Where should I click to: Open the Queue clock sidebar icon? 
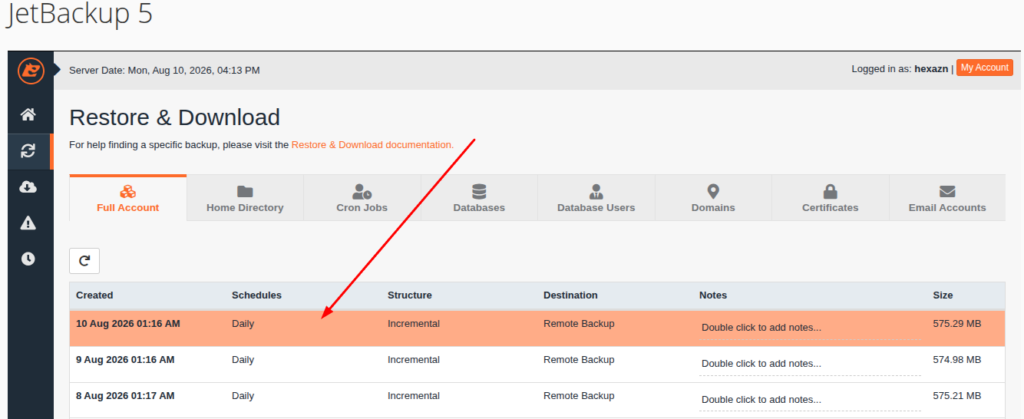tap(27, 259)
